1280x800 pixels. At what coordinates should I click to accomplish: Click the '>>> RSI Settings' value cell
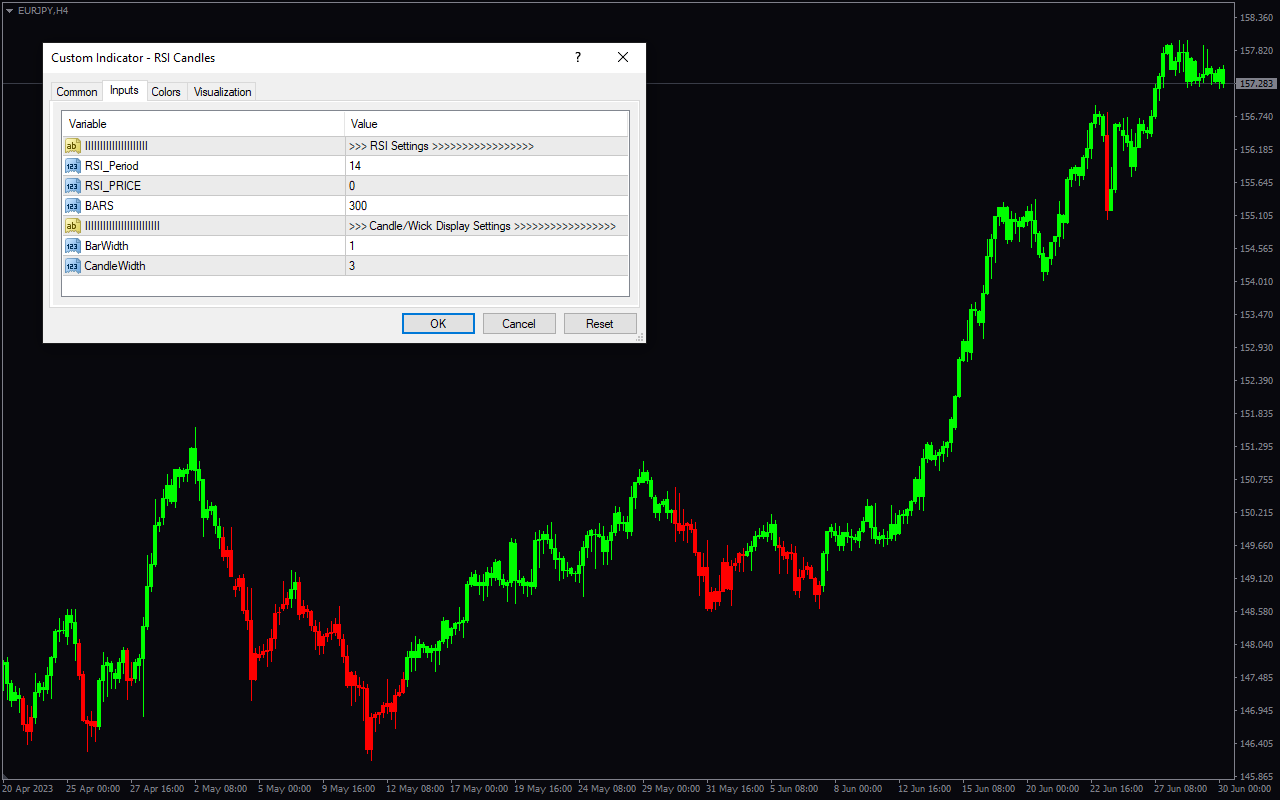click(x=487, y=146)
